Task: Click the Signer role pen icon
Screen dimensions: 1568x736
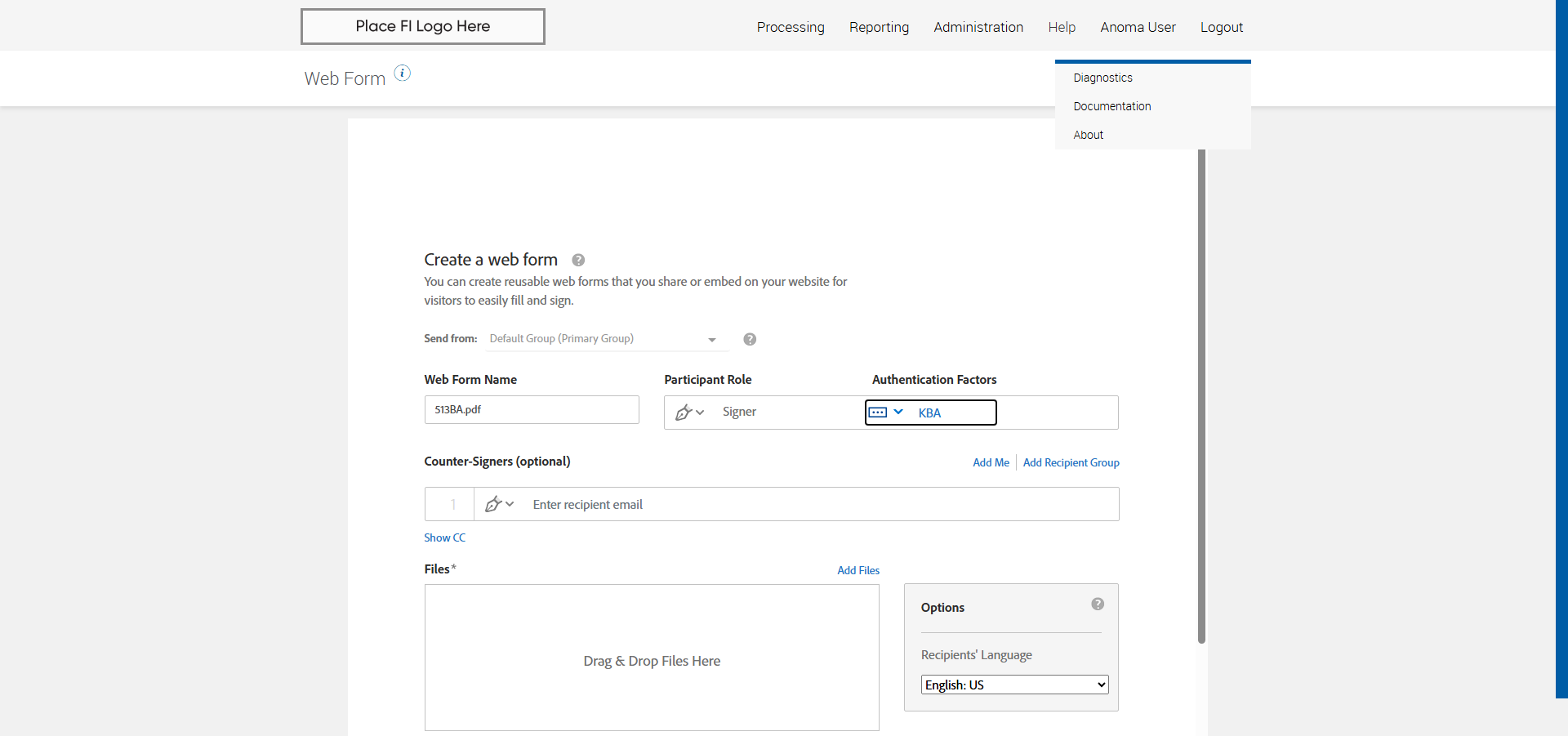Action: click(684, 413)
